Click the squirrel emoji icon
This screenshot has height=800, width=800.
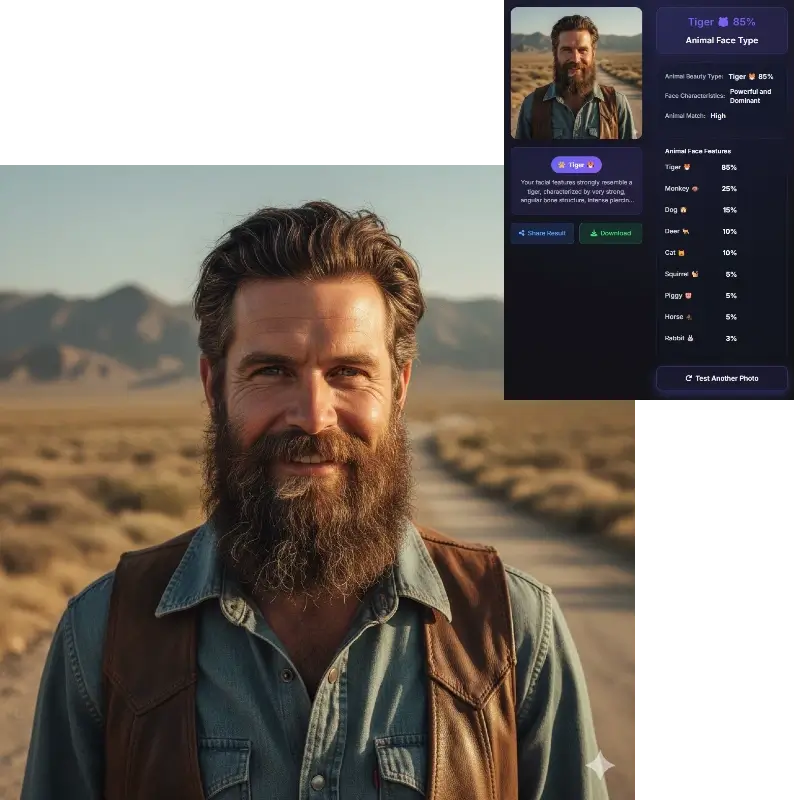[694, 274]
